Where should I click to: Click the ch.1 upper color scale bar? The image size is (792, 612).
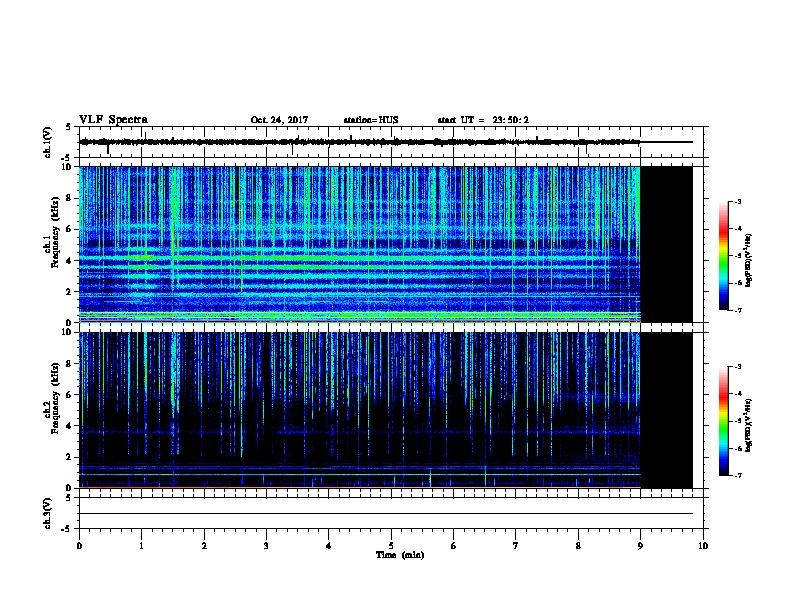(x=724, y=256)
